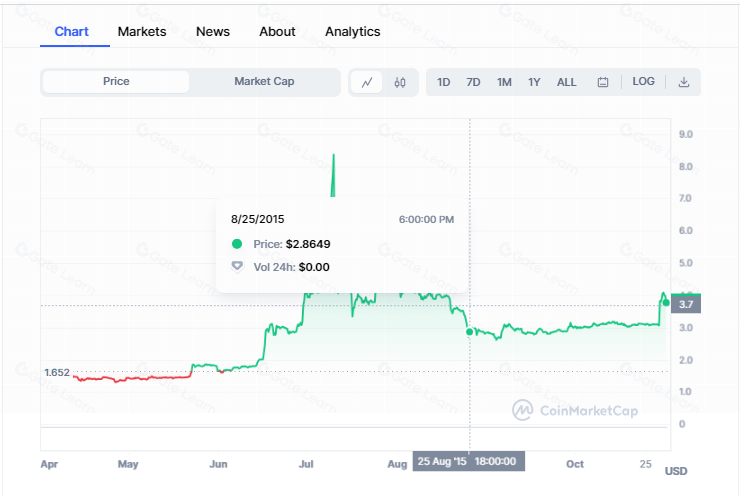Toggle LOG scale on chart
Image resolution: width=740 pixels, height=496 pixels.
(x=643, y=82)
